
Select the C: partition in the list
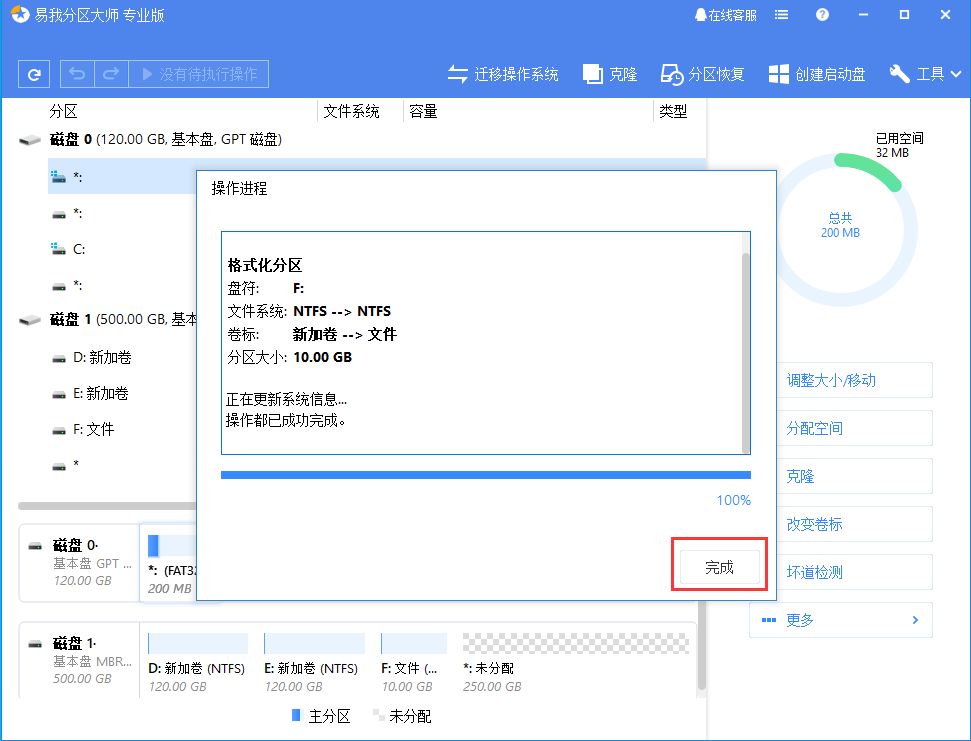78,249
